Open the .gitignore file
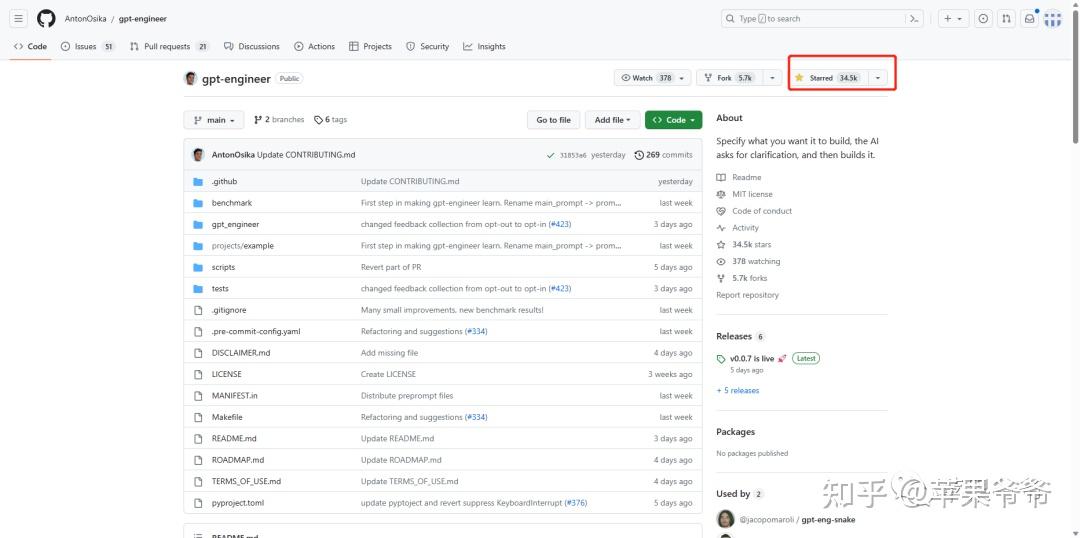1080x538 pixels. pyautogui.click(x=229, y=310)
